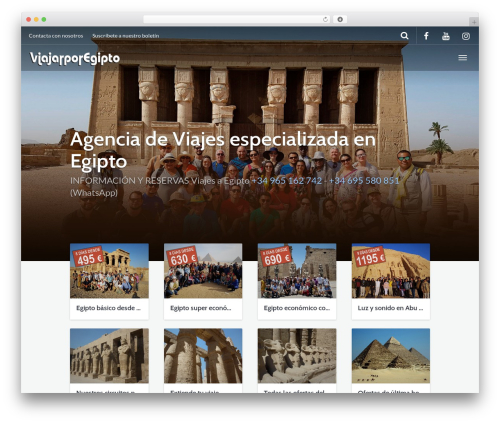Visit the Facebook page icon
Screen dimensions: 500x423
[426, 36]
